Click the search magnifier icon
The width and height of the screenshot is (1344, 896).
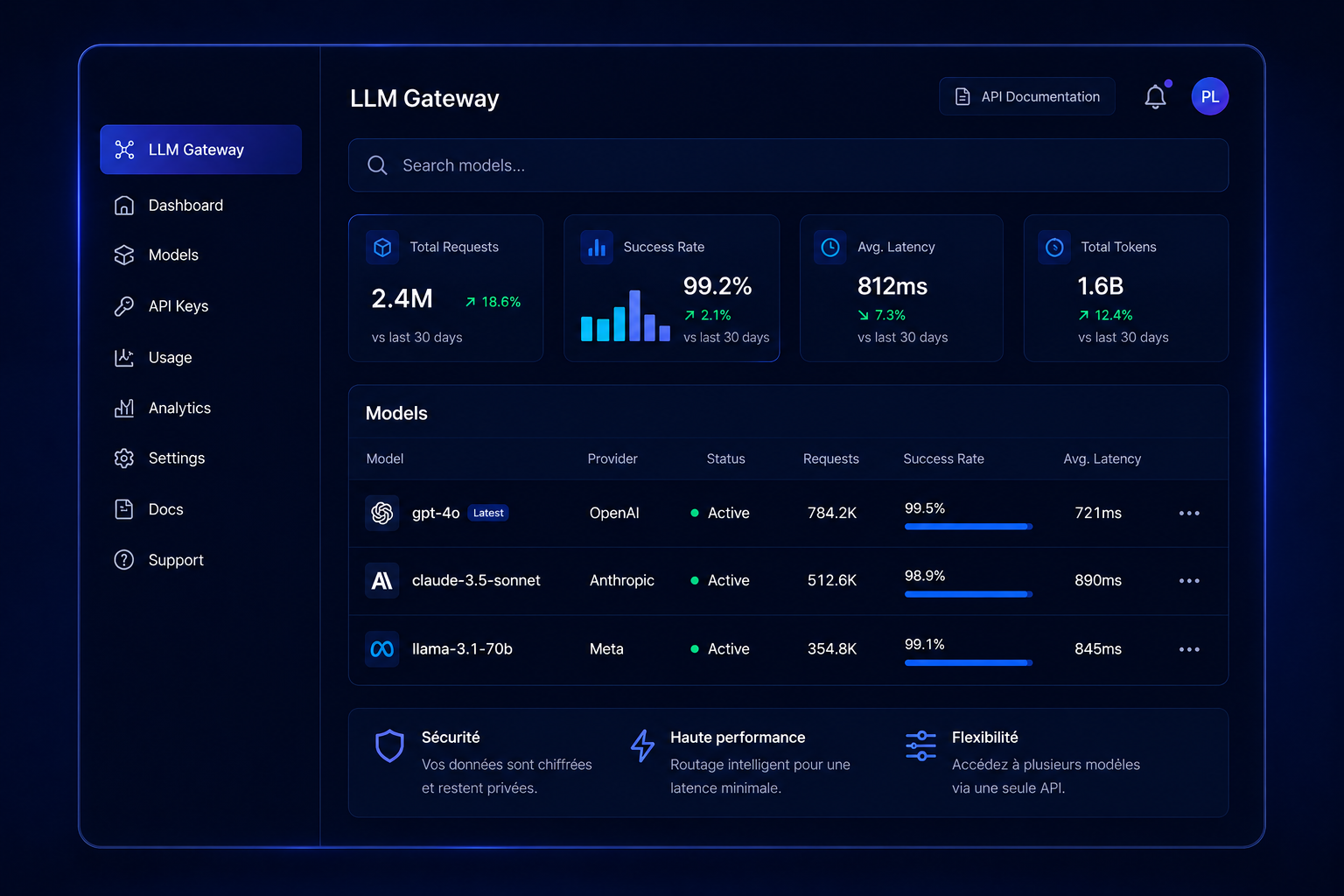click(x=377, y=165)
